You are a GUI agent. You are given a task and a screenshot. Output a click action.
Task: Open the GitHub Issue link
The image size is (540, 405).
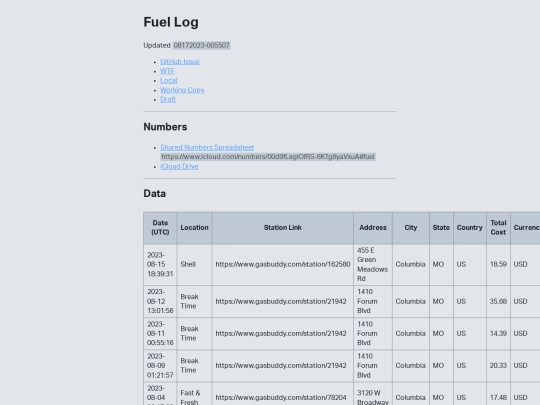(x=180, y=62)
